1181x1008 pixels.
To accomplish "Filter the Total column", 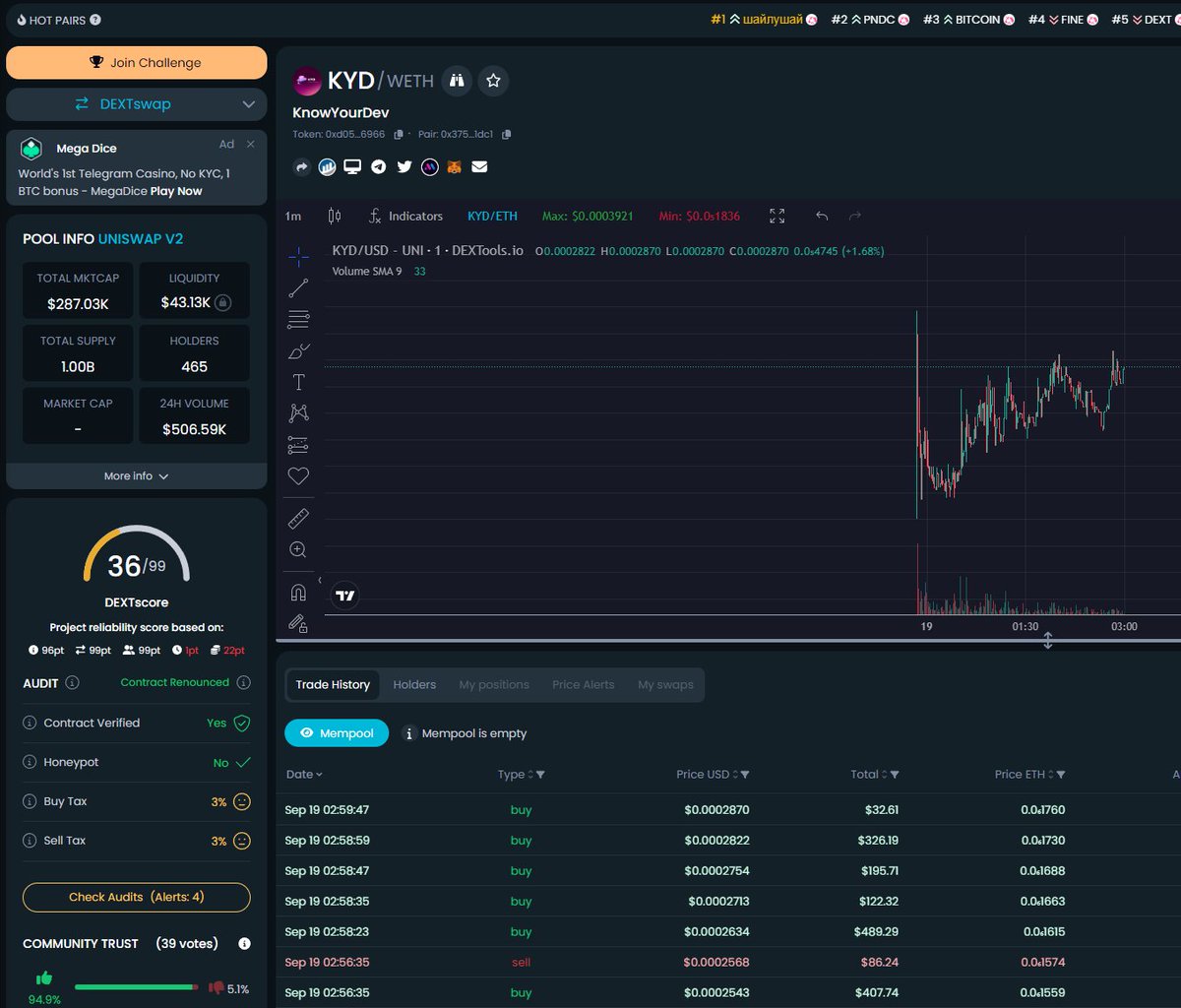I will point(894,775).
